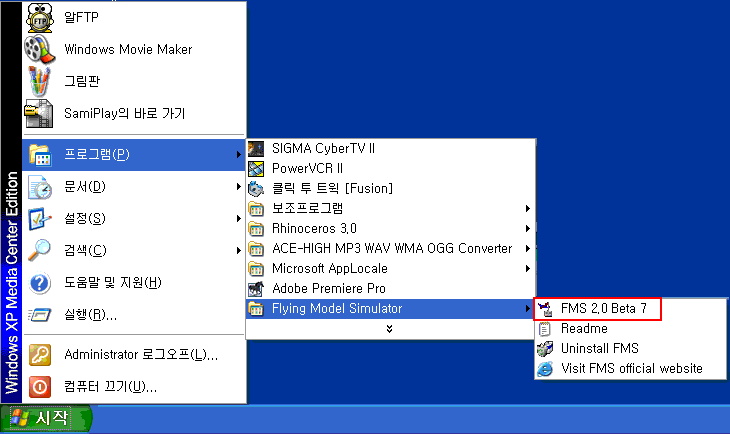Viewport: 730px width, 434px height.
Task: Click the Microsoft AppLocale folder icon
Action: click(256, 269)
